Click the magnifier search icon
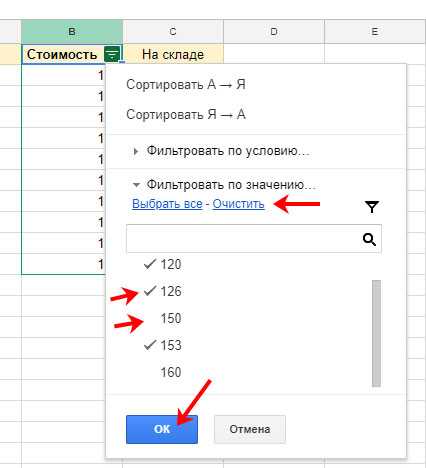Image resolution: width=426 pixels, height=468 pixels. (x=369, y=239)
